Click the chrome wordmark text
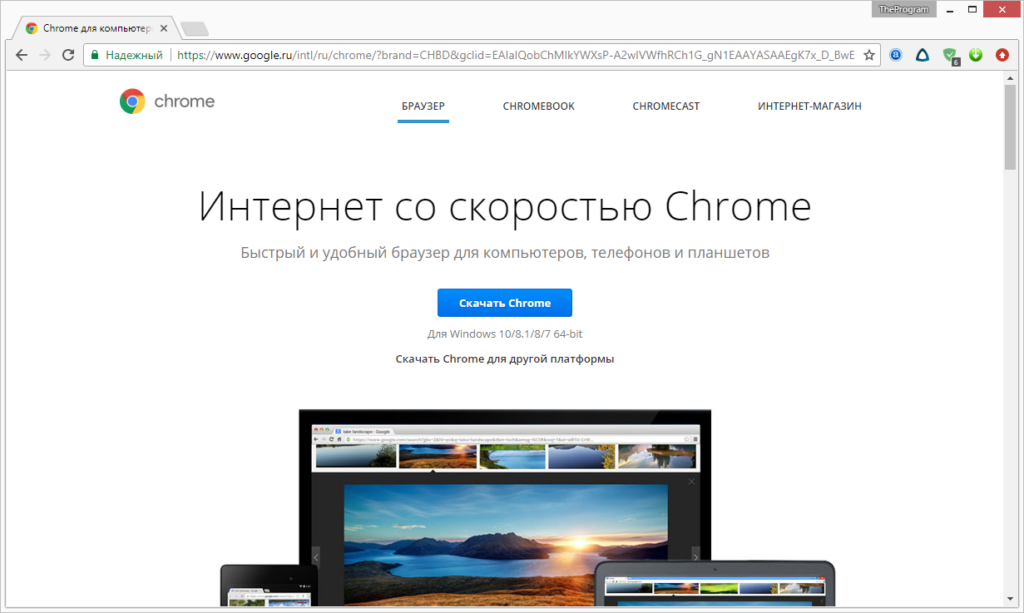This screenshot has height=613, width=1024. pos(184,101)
